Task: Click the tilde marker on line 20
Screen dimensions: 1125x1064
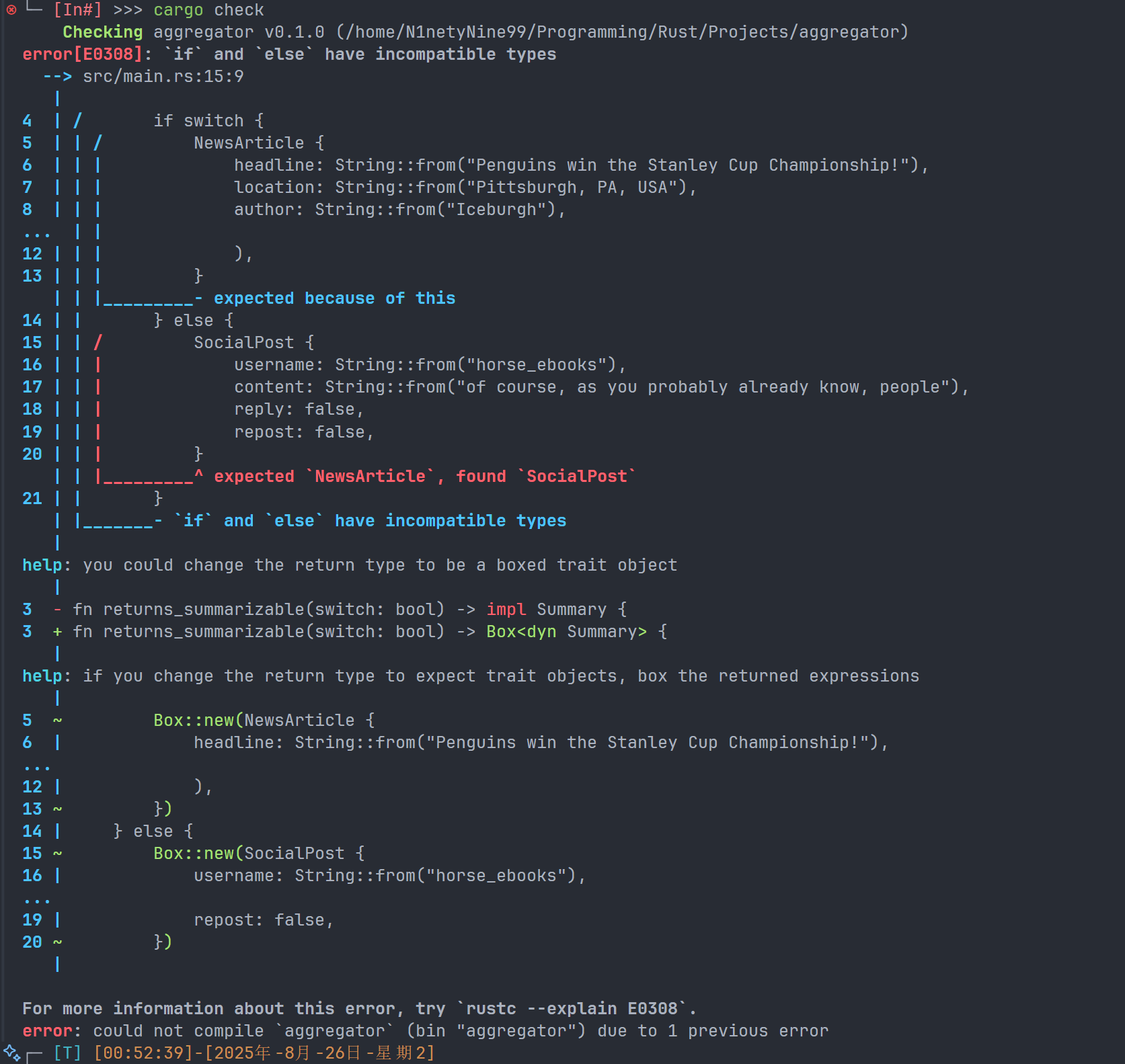Action: [x=58, y=942]
